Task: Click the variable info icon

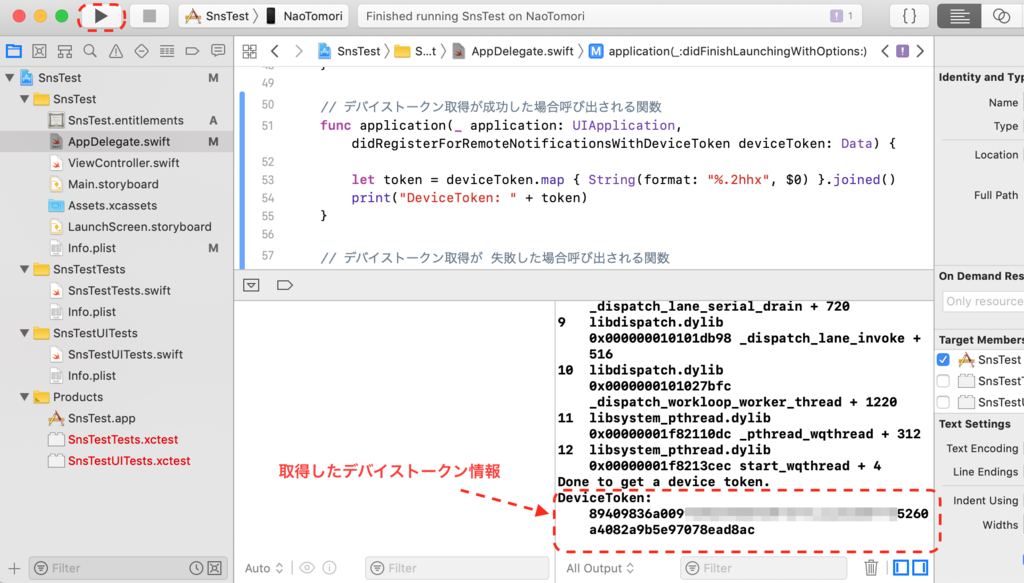Action: pyautogui.click(x=330, y=568)
